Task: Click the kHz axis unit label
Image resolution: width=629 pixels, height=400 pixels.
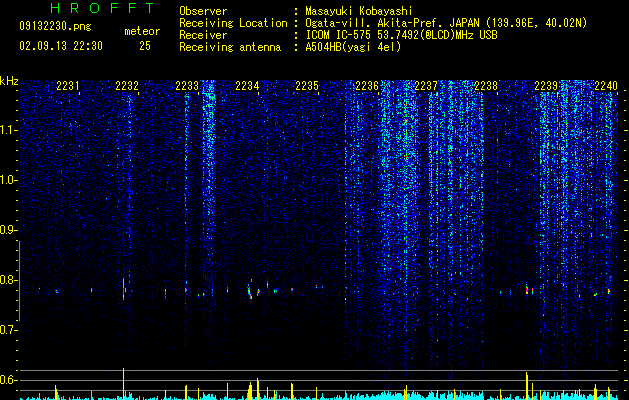Action: pos(9,81)
